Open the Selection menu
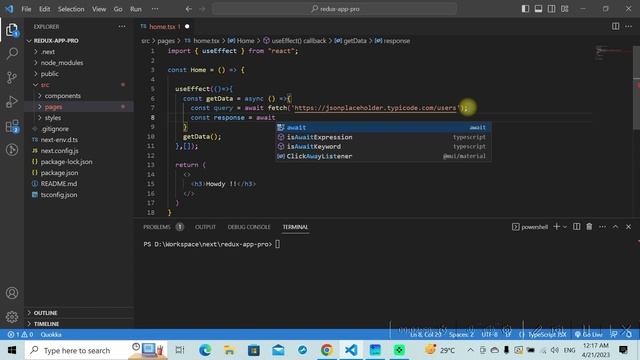Viewport: 640px width, 360px height. [x=71, y=9]
